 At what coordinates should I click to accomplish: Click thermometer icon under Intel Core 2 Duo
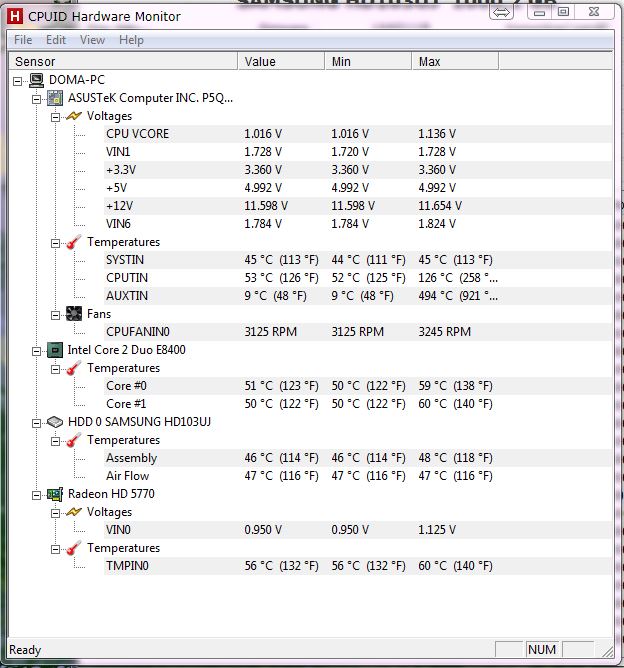(x=74, y=368)
